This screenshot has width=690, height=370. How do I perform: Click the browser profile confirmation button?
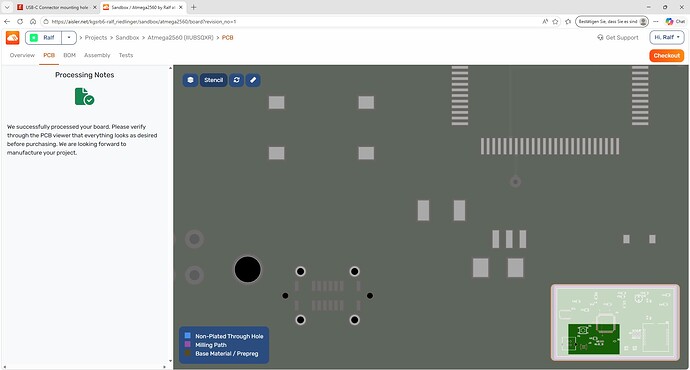pos(612,21)
